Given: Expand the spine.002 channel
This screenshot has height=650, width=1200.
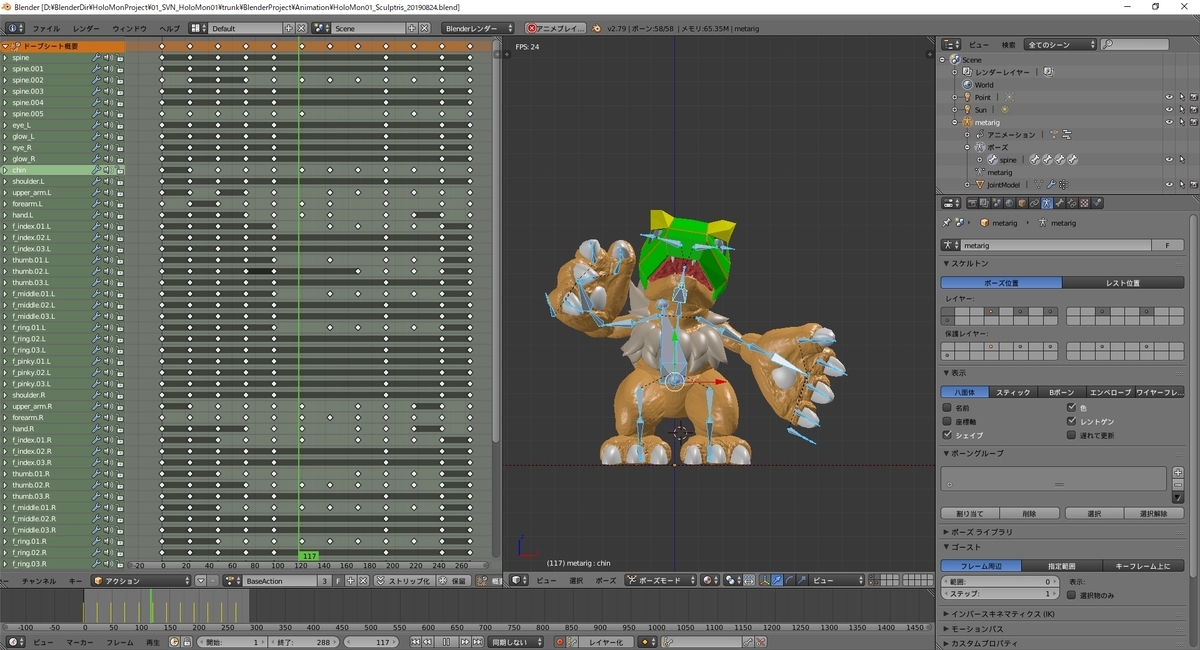Looking at the screenshot, I should [x=5, y=80].
